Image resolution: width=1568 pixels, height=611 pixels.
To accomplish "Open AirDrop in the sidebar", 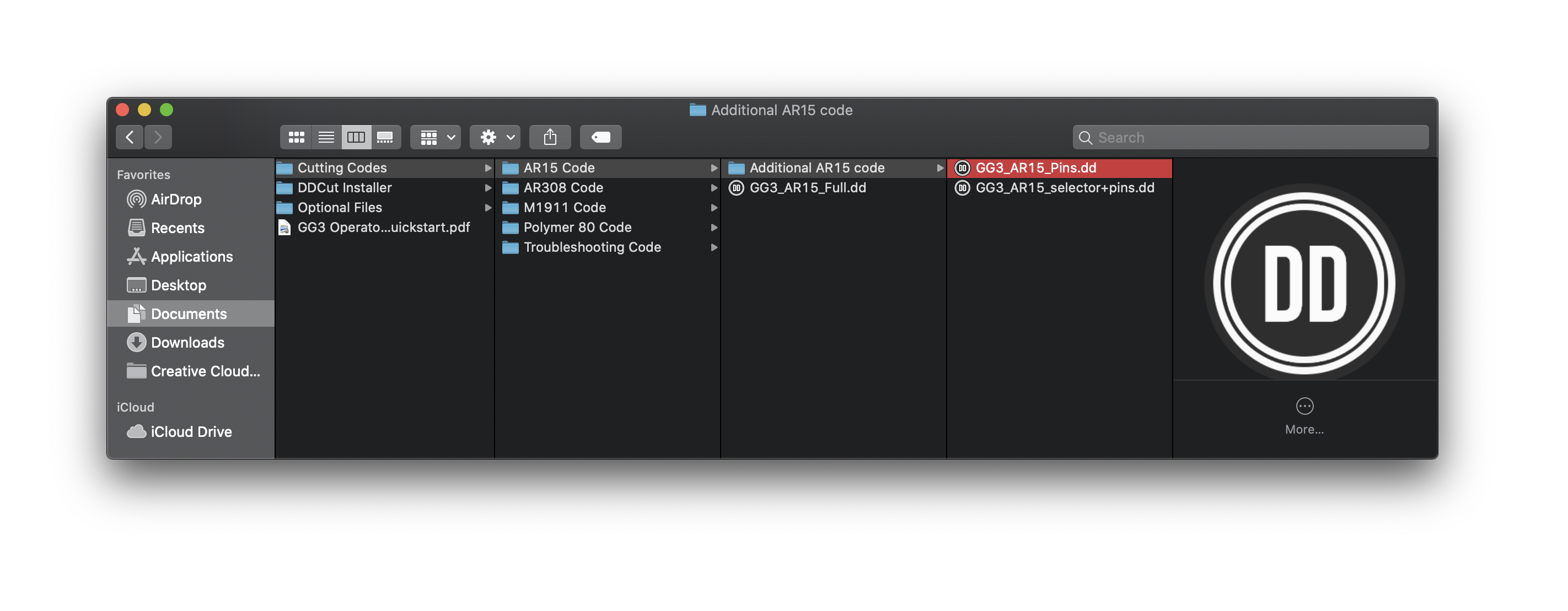I will tap(176, 199).
